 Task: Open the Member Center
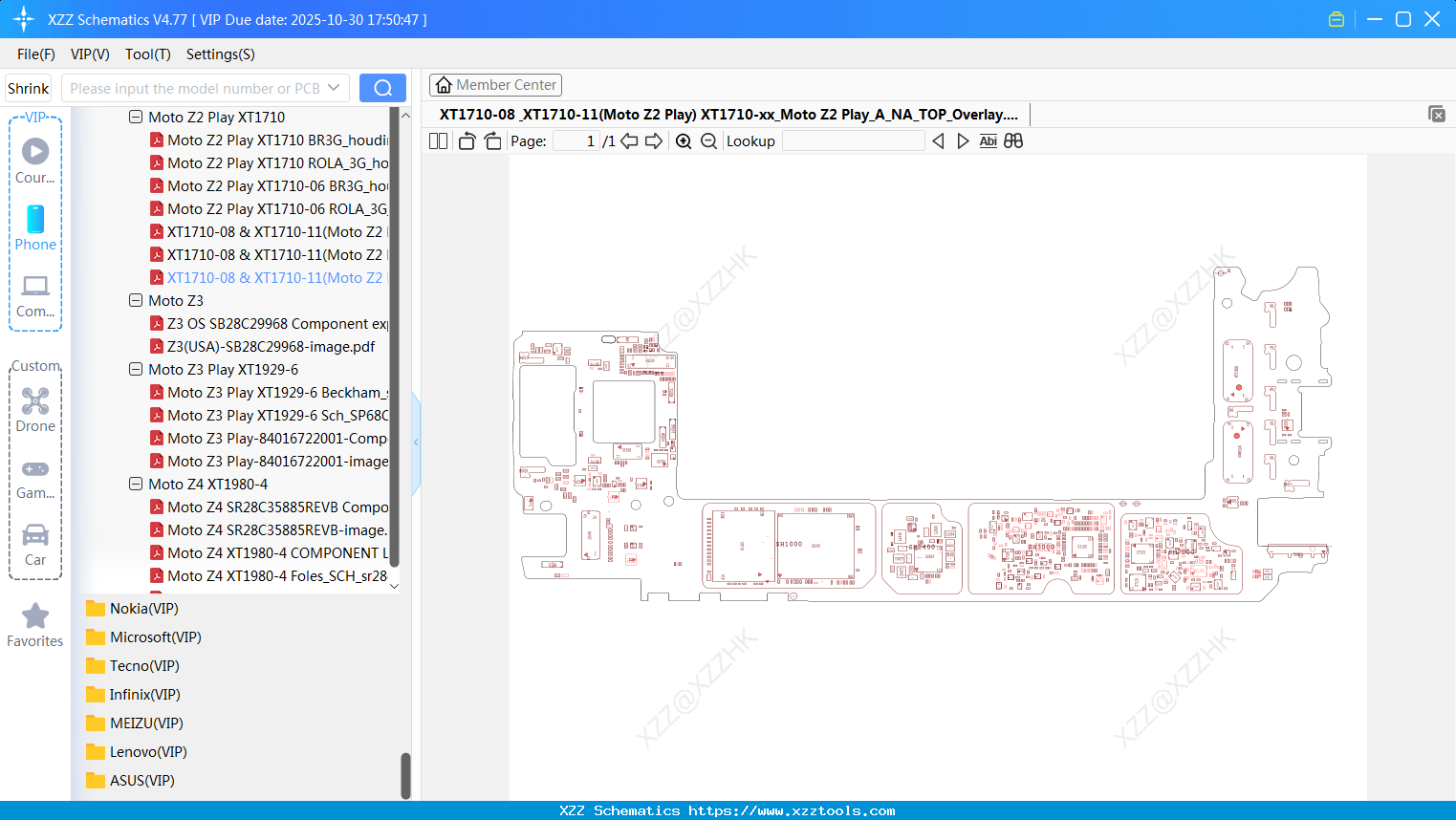pyautogui.click(x=495, y=85)
